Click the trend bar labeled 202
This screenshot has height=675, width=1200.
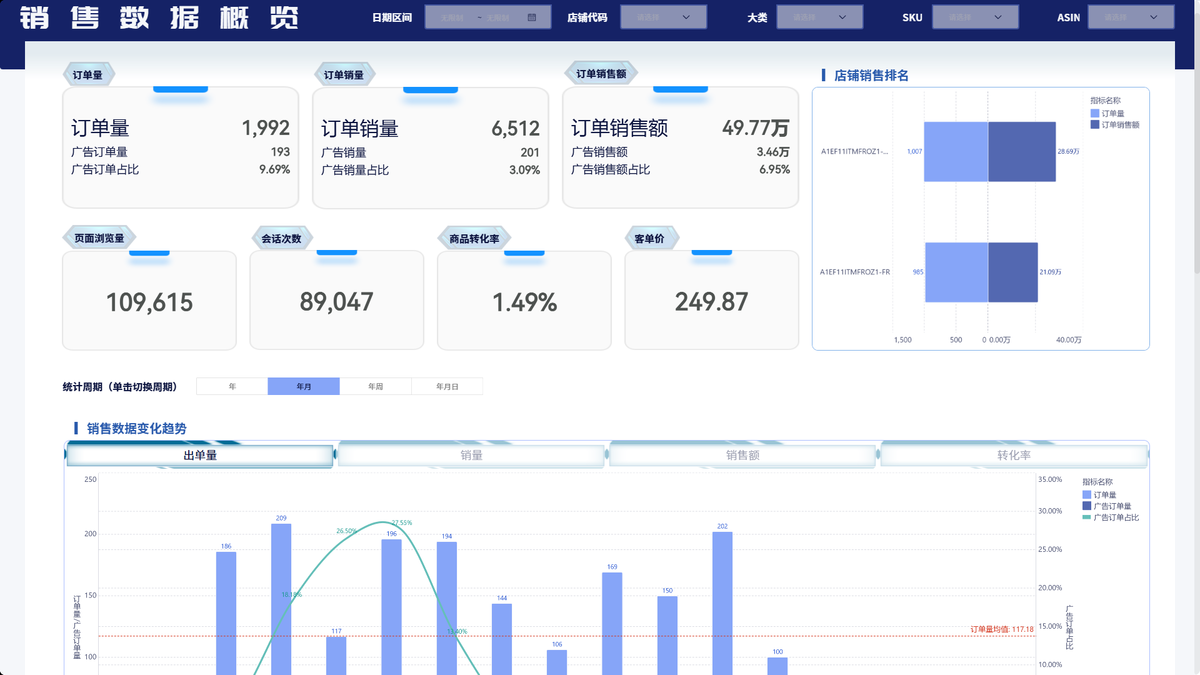tap(722, 603)
